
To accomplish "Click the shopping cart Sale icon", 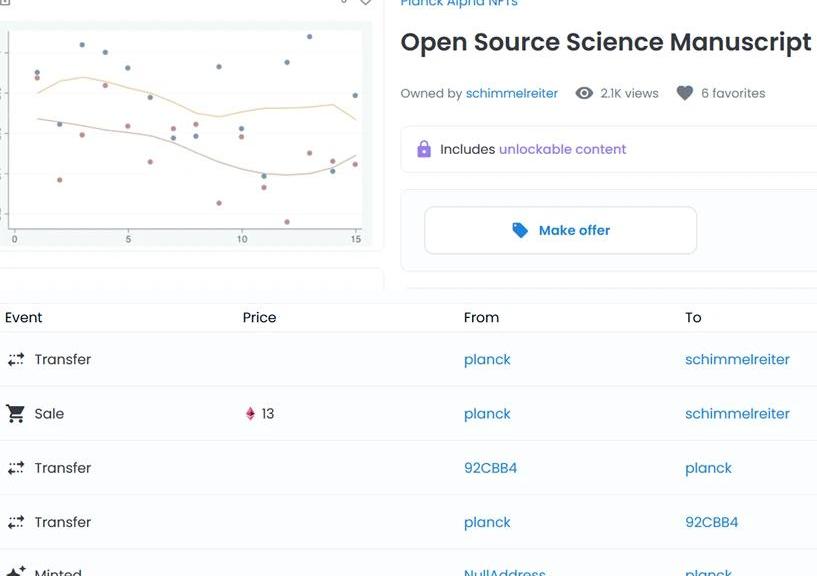I will (x=15, y=413).
